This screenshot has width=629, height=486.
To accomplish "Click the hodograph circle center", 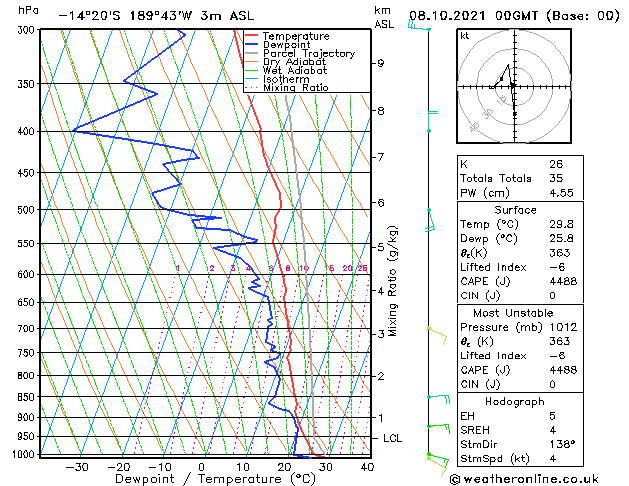I will click(514, 86).
